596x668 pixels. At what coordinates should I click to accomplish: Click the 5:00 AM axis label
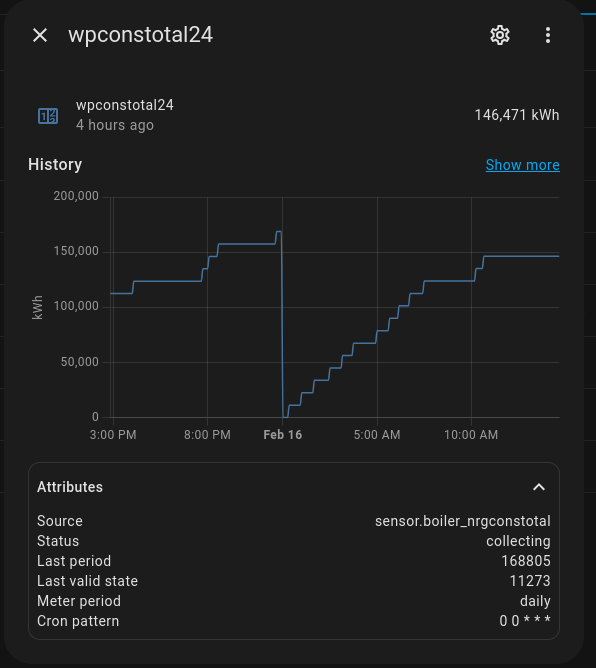click(377, 435)
